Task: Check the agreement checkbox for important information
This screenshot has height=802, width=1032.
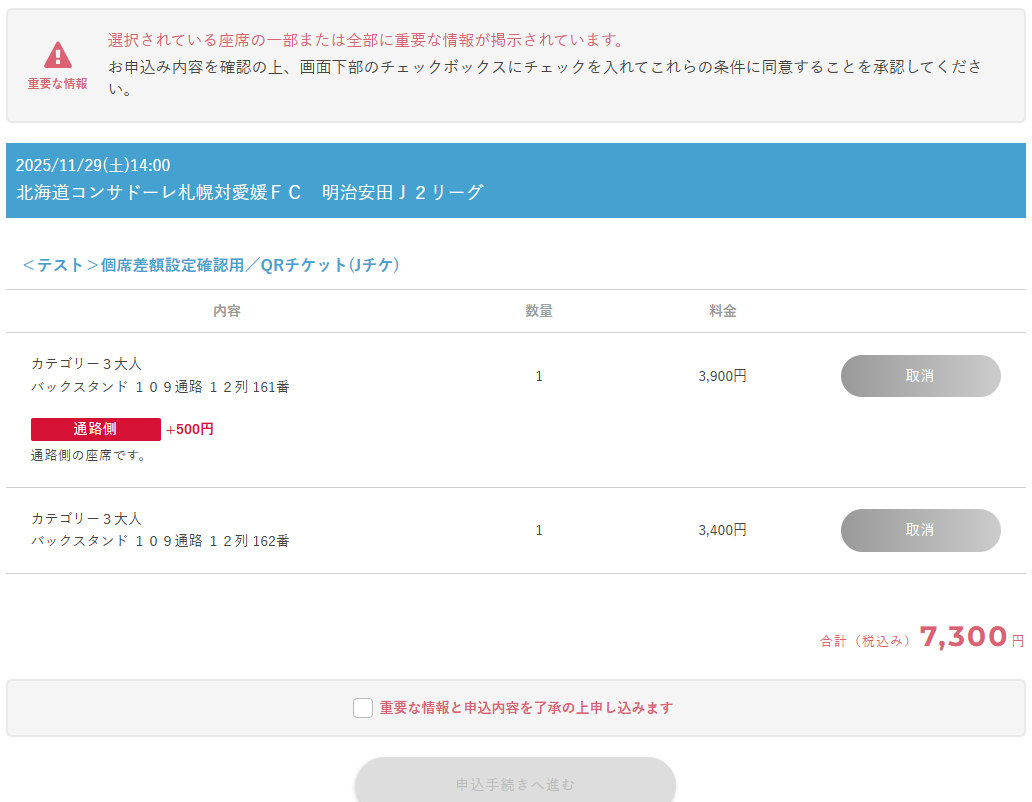Action: [x=363, y=708]
